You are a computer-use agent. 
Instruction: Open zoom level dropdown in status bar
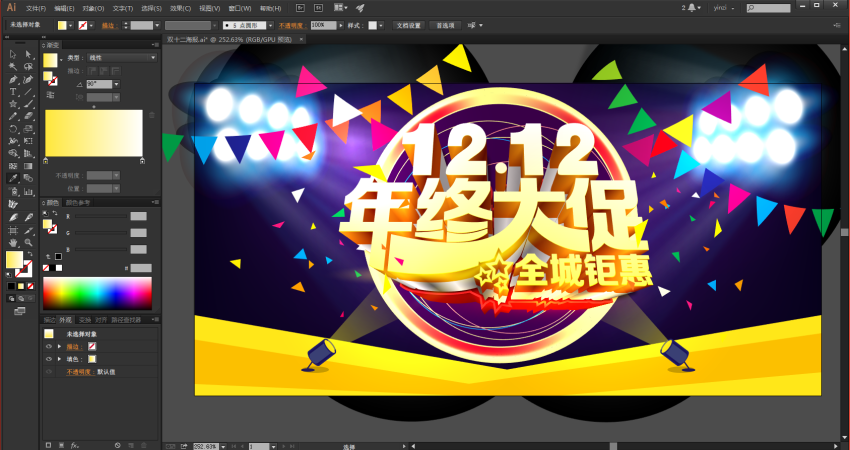[x=223, y=446]
